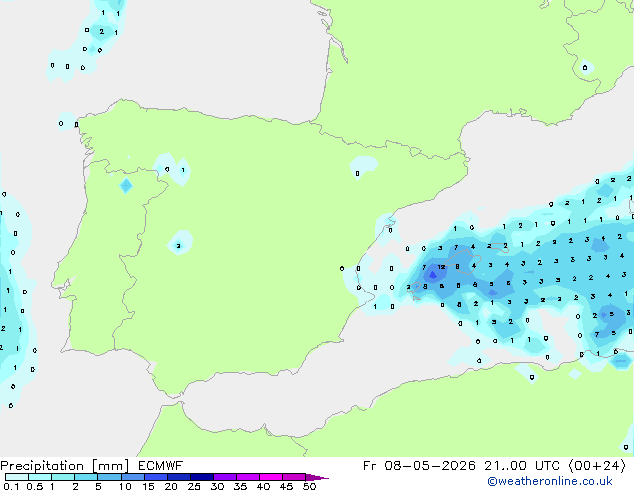This screenshot has height=490, width=634.
Task: Click the 0.1–0.5 mm legend color swatch
Action: tap(17, 477)
